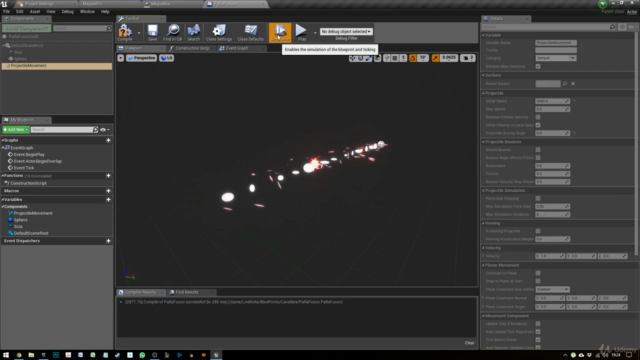Search Parent Socket with magnifier icon

pyautogui.click(x=565, y=84)
